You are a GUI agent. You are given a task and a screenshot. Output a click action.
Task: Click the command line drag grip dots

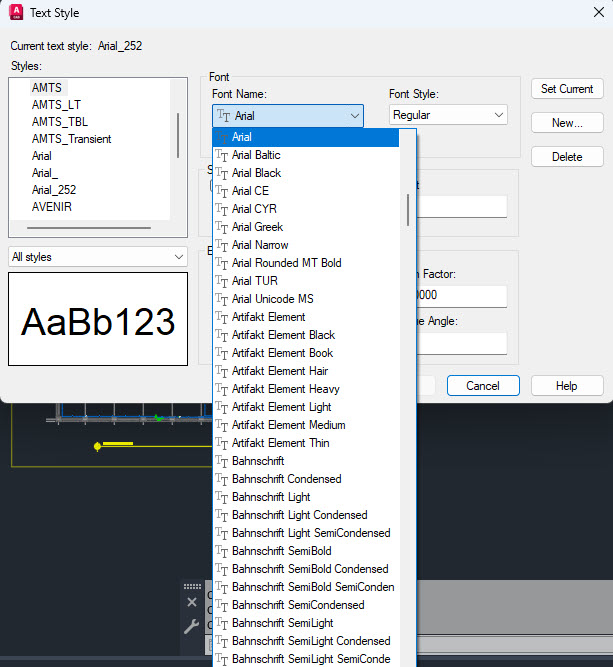[192, 586]
